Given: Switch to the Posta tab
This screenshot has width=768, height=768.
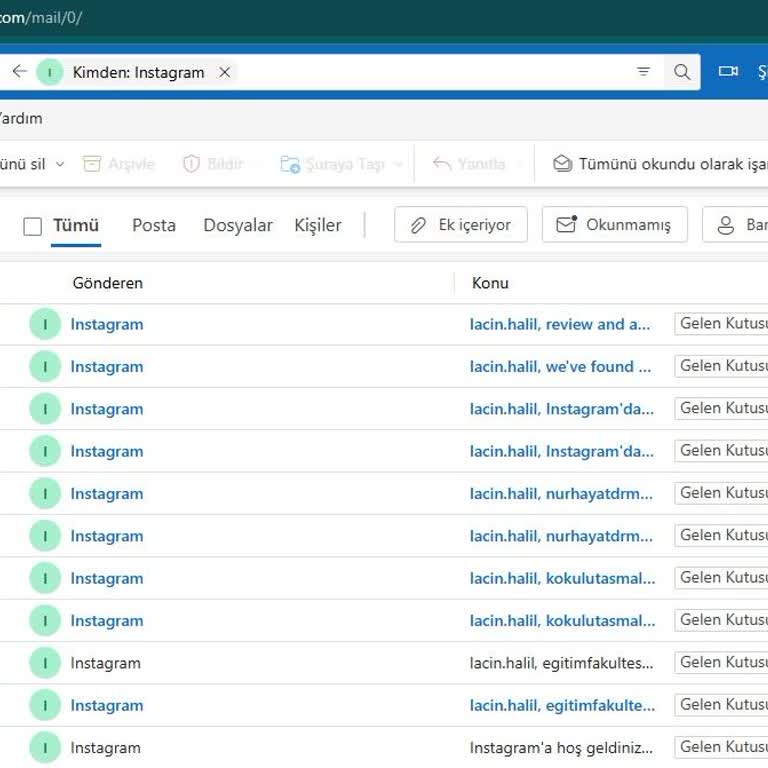Looking at the screenshot, I should click(154, 225).
